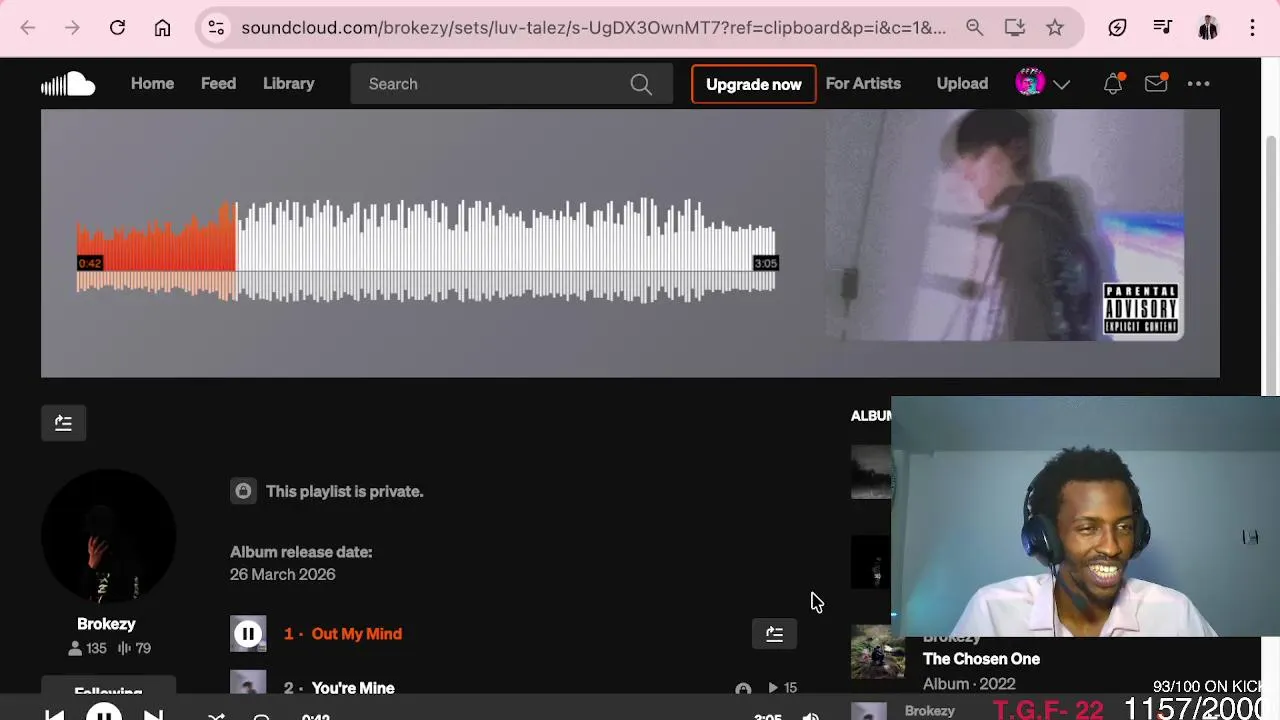Click The Chosen One album thumbnail
Image resolution: width=1280 pixels, height=720 pixels.
(878, 651)
